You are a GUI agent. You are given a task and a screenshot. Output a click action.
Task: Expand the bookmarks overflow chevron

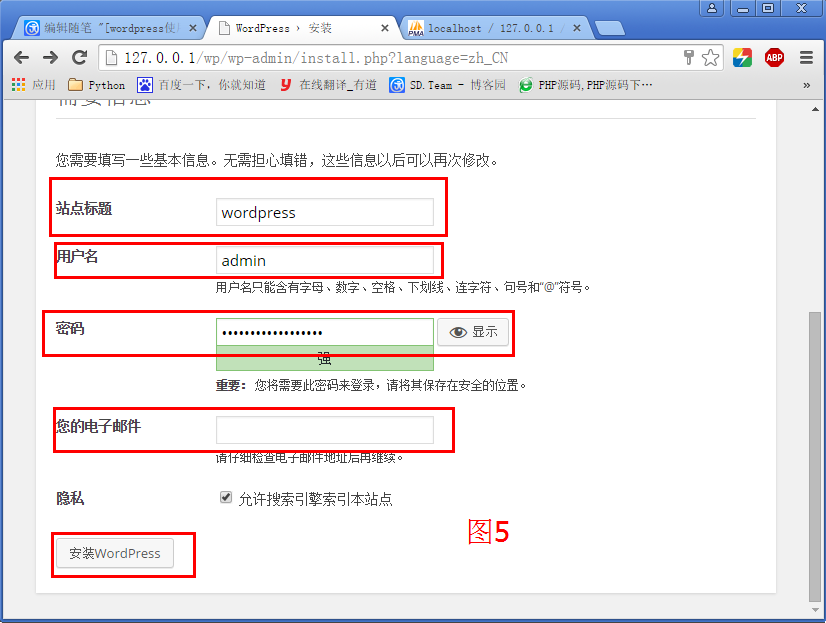click(806, 85)
